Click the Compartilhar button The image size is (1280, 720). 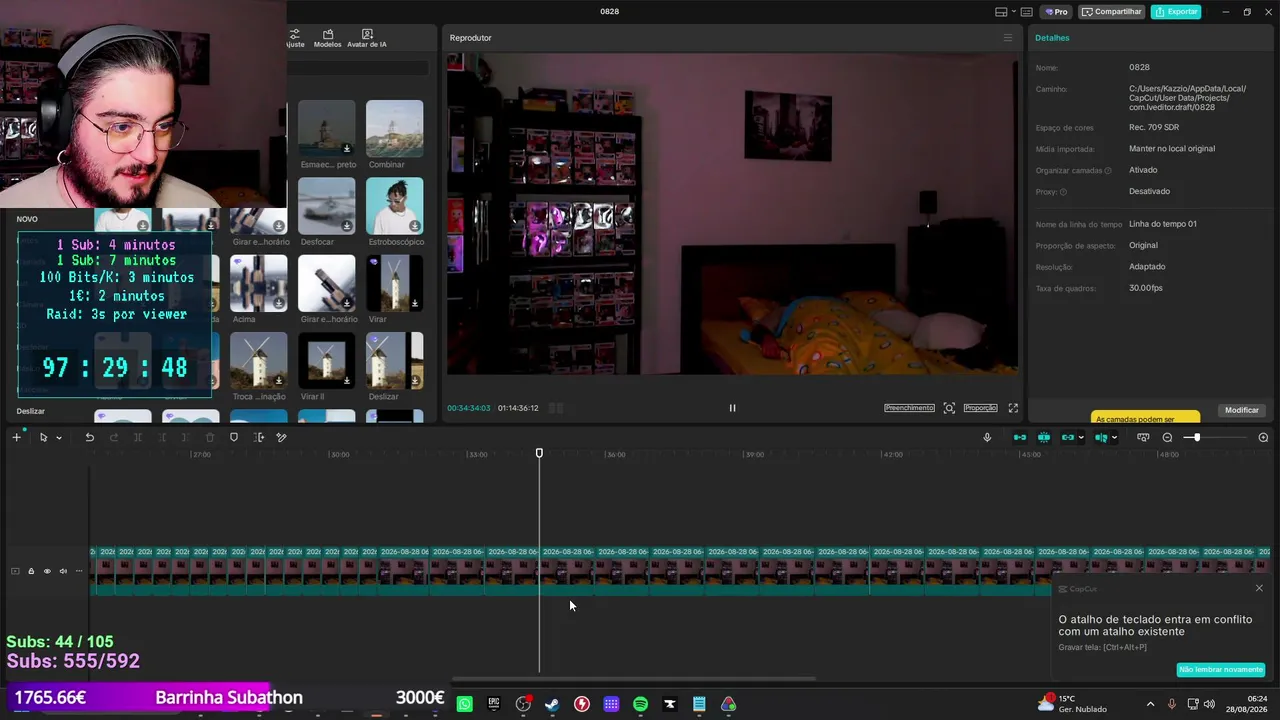(1111, 12)
